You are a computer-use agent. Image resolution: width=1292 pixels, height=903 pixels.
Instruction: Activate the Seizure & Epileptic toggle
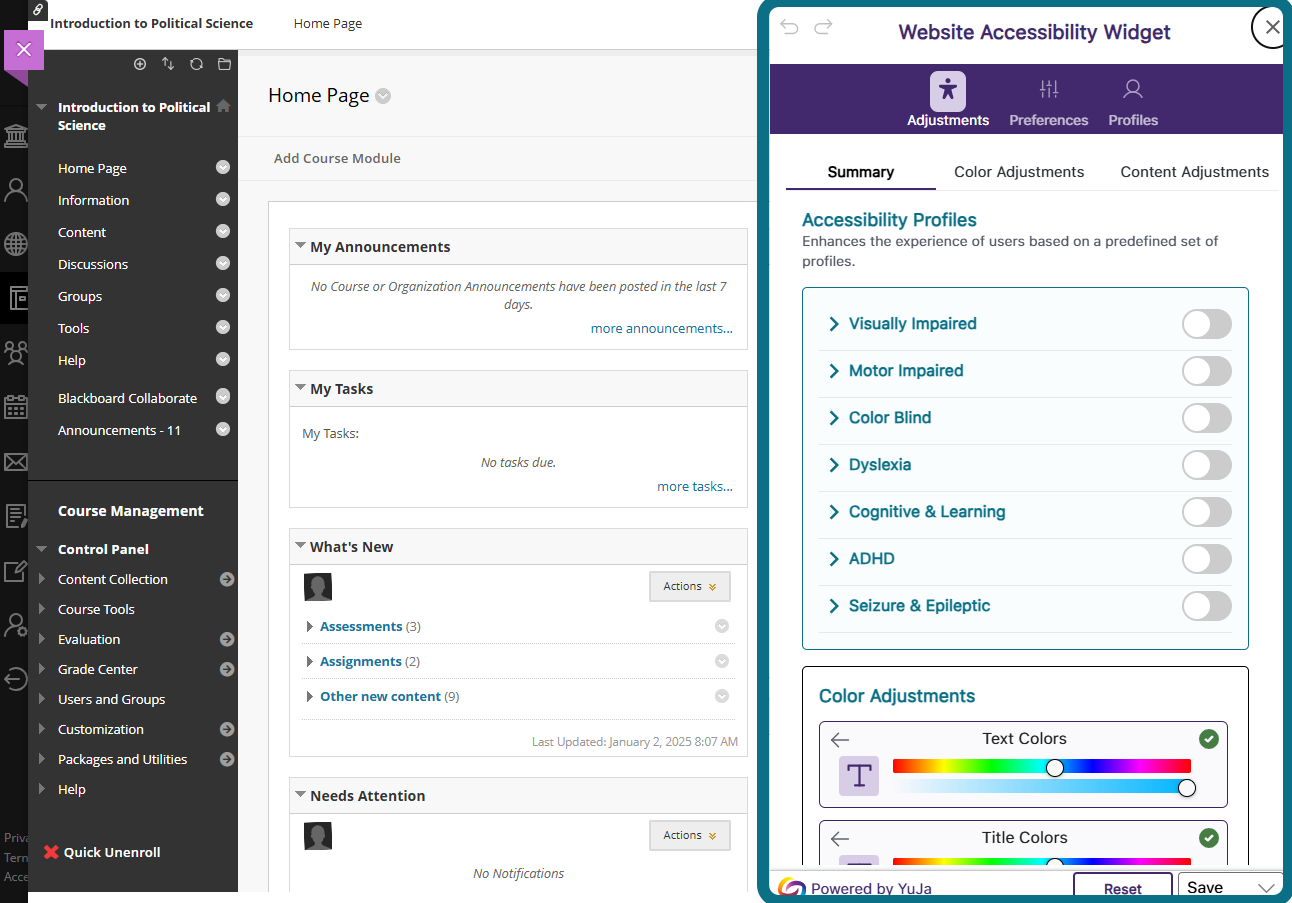coord(1207,606)
